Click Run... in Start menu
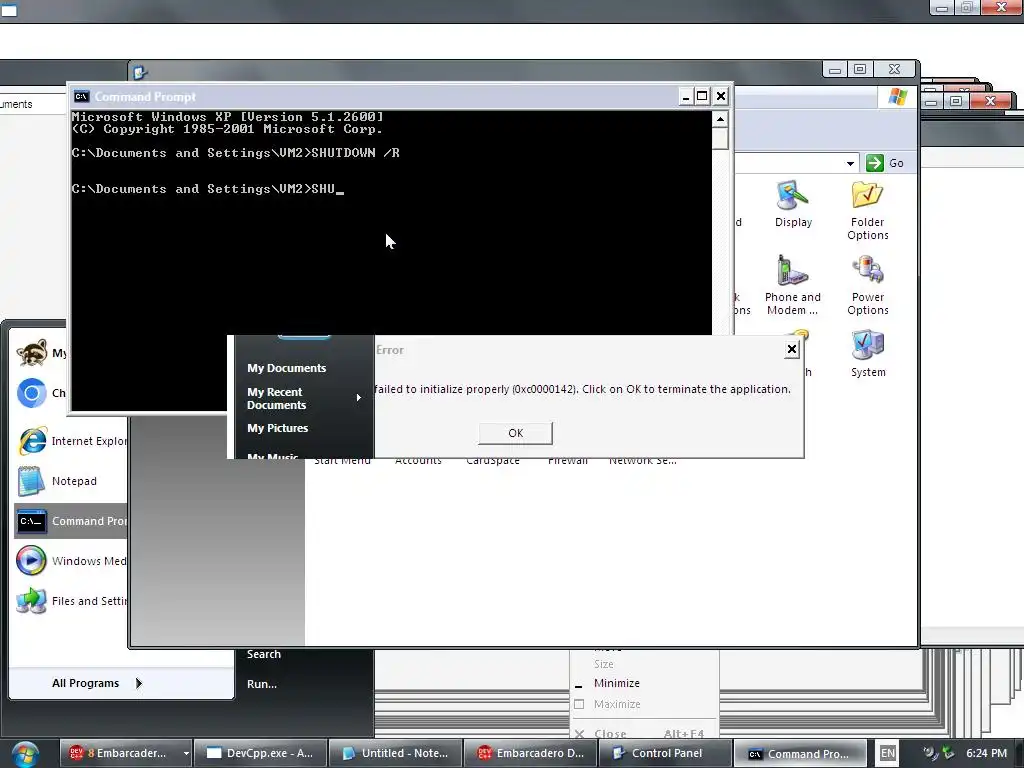This screenshot has width=1024, height=768. pyautogui.click(x=262, y=684)
